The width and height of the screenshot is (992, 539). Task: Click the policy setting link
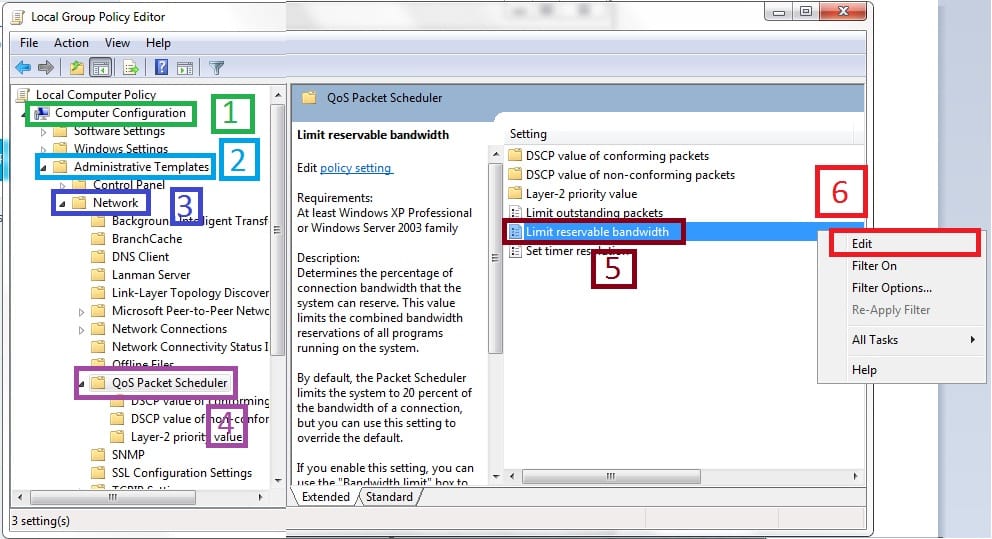[x=356, y=168]
